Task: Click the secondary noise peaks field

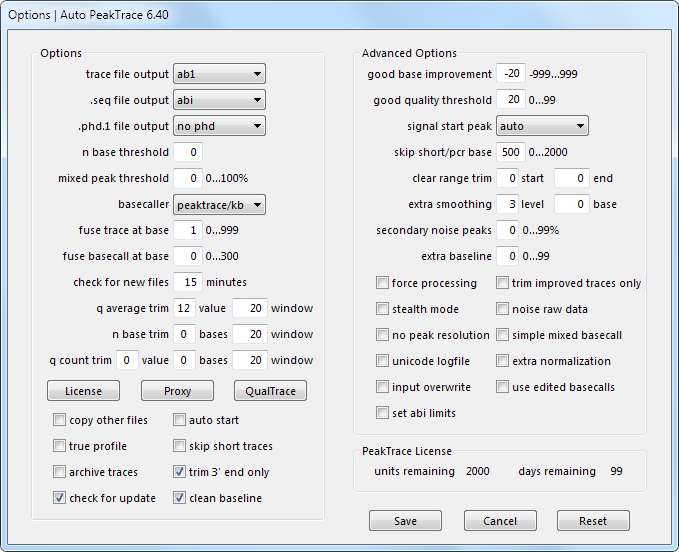Action: (508, 230)
